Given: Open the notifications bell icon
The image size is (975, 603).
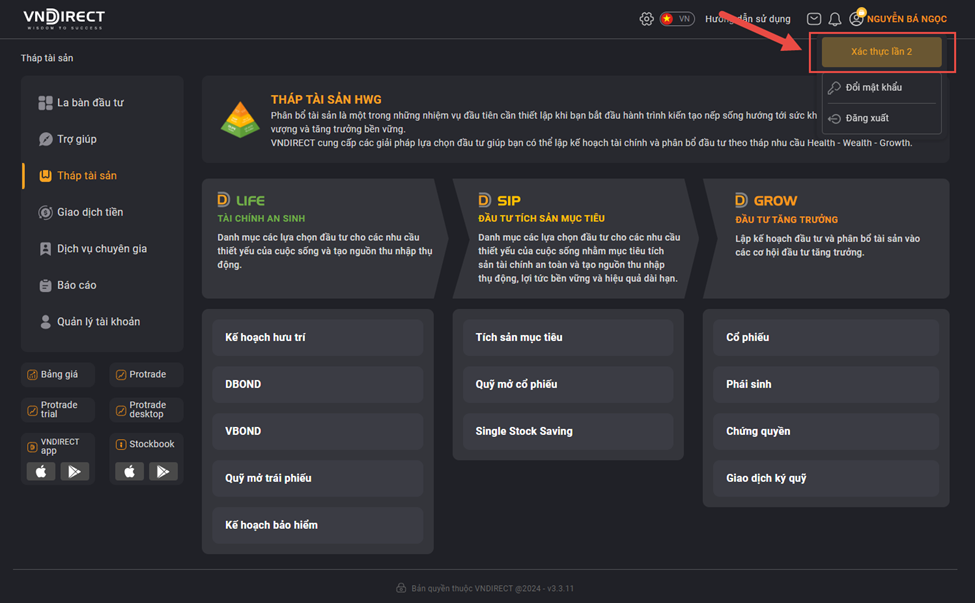Looking at the screenshot, I should 834,19.
